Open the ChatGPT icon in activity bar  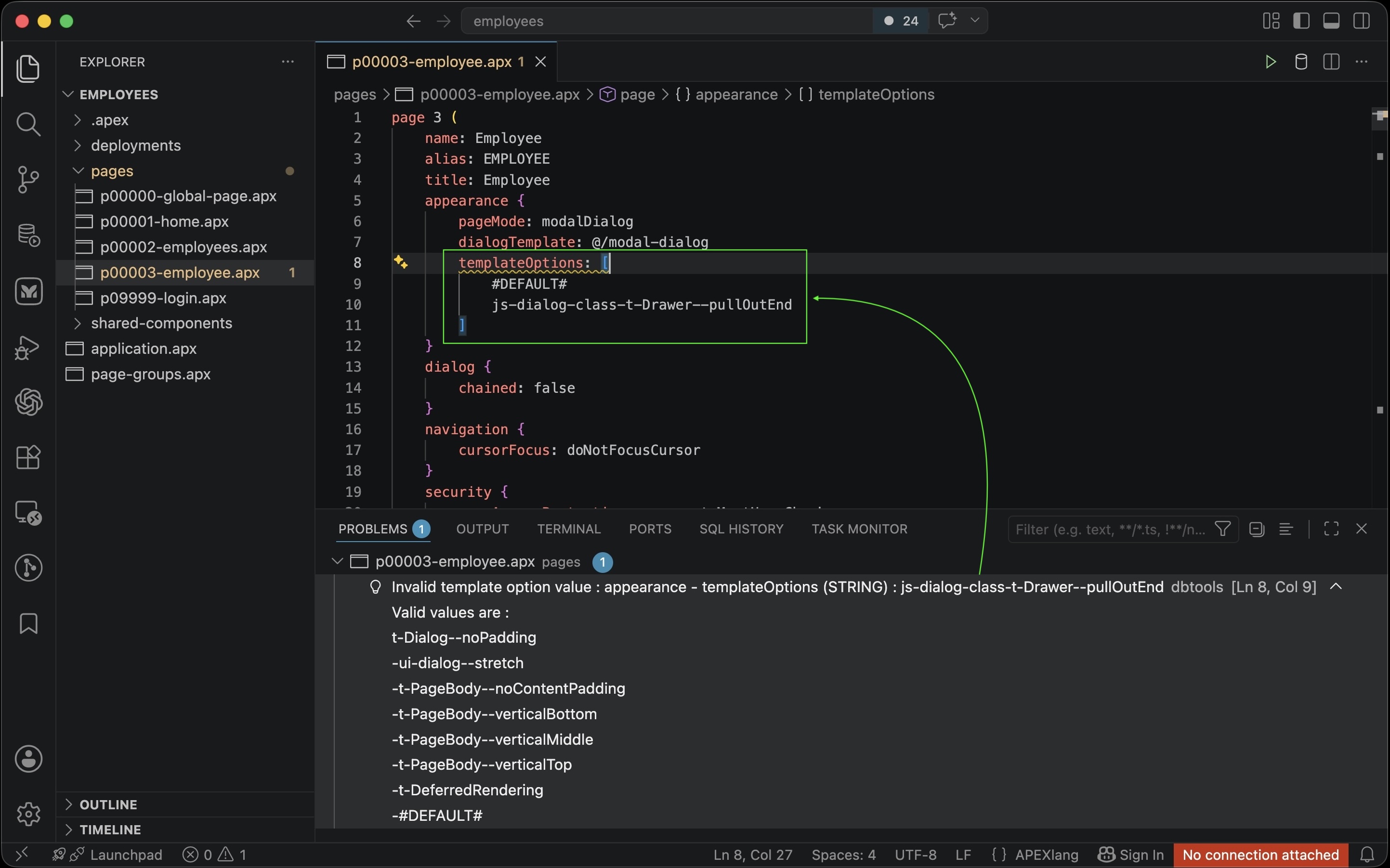point(28,402)
